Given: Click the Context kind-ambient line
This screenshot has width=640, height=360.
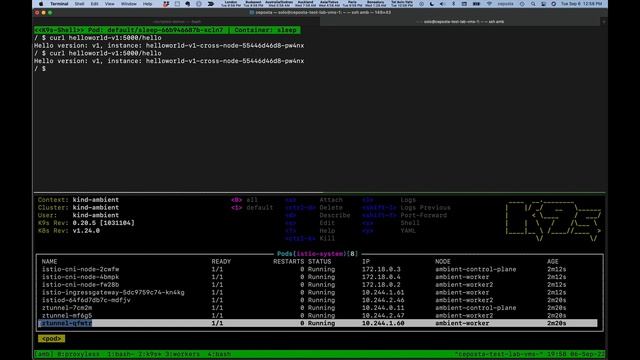Looking at the screenshot, I should click(x=78, y=200).
